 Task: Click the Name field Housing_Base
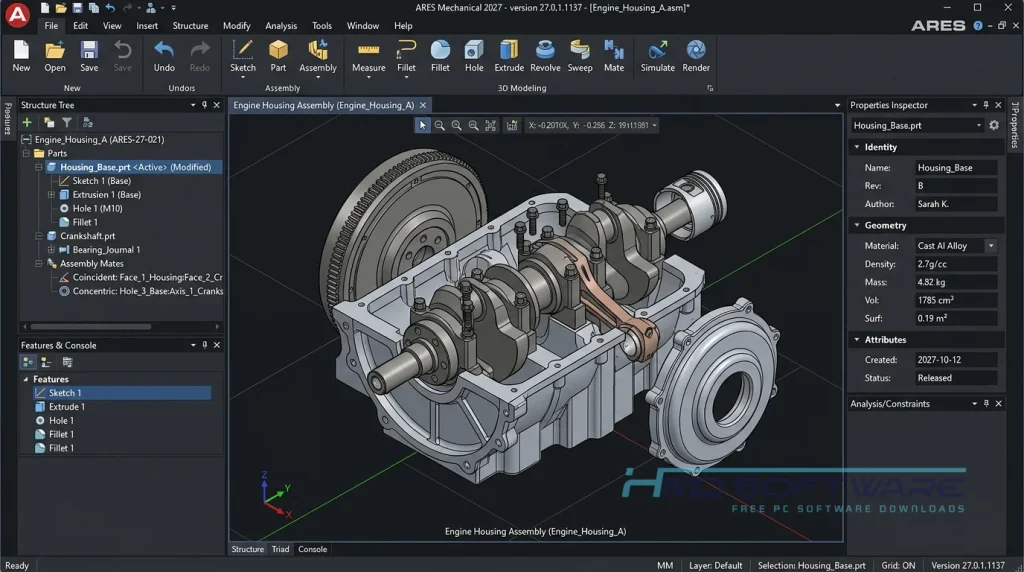coord(955,168)
